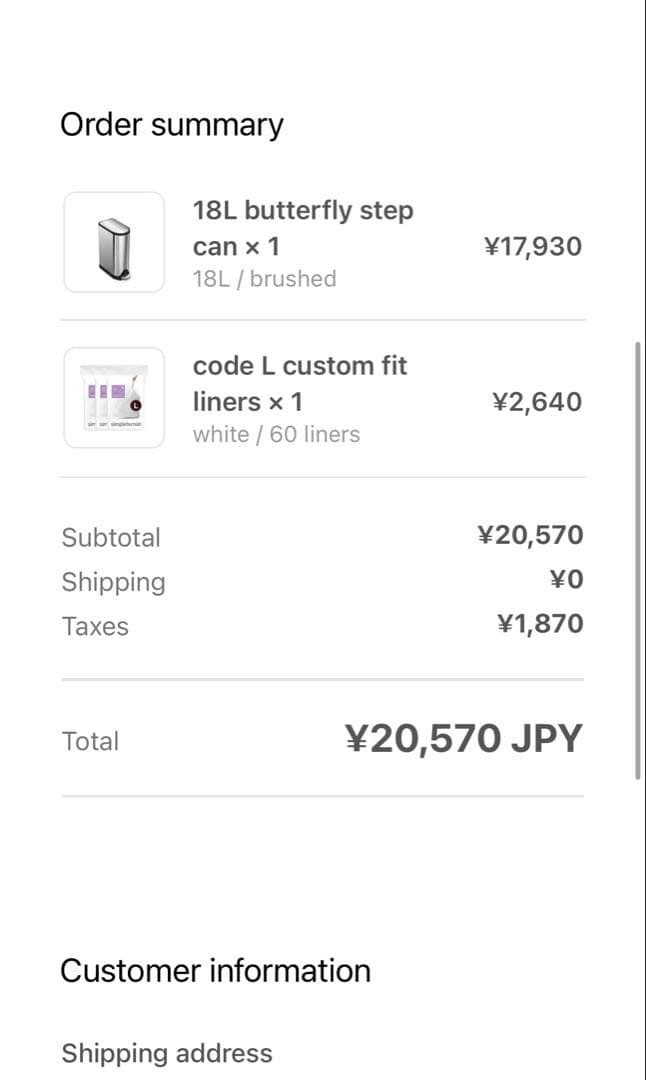646x1080 pixels.
Task: Click the 18L / brushed variant text
Action: tap(265, 279)
